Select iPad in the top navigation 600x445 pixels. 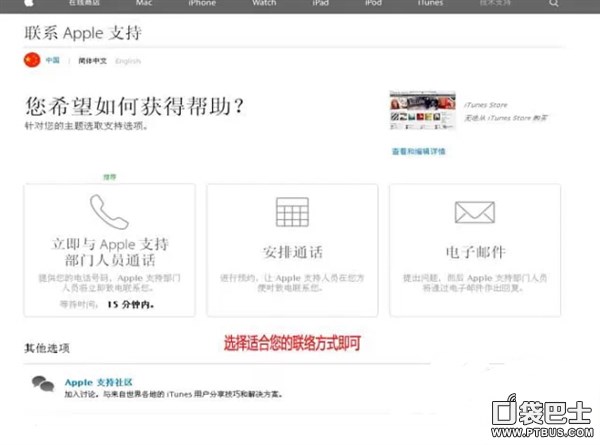319,4
